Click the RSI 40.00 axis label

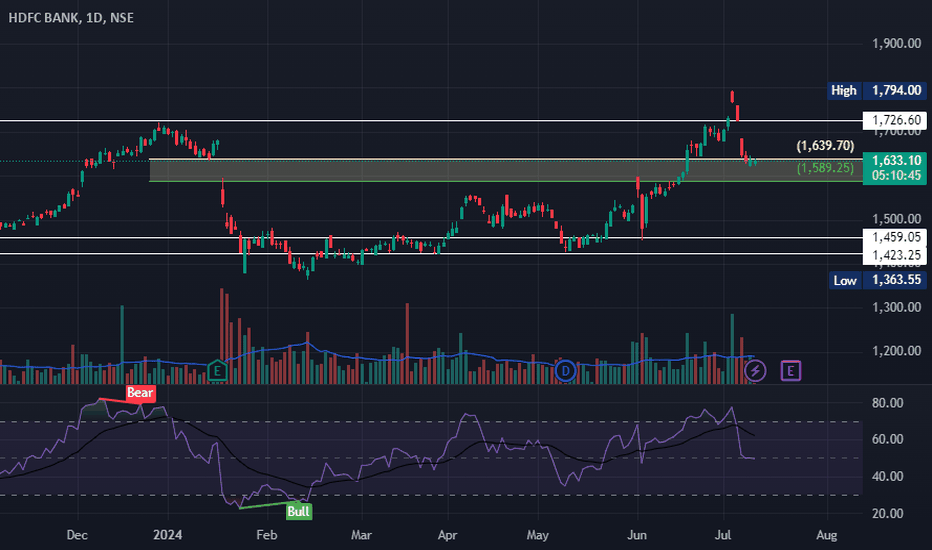coord(887,476)
